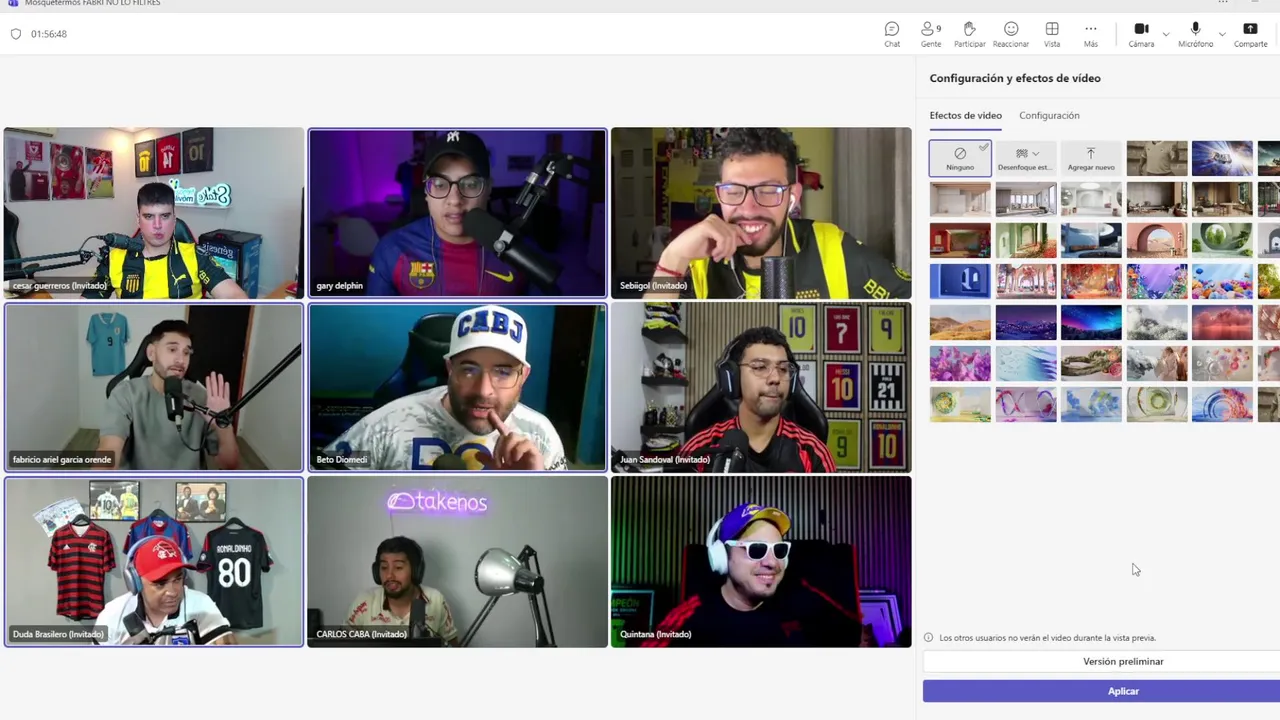Viewport: 1280px width, 720px height.
Task: Open the Chat panel
Action: tap(892, 34)
